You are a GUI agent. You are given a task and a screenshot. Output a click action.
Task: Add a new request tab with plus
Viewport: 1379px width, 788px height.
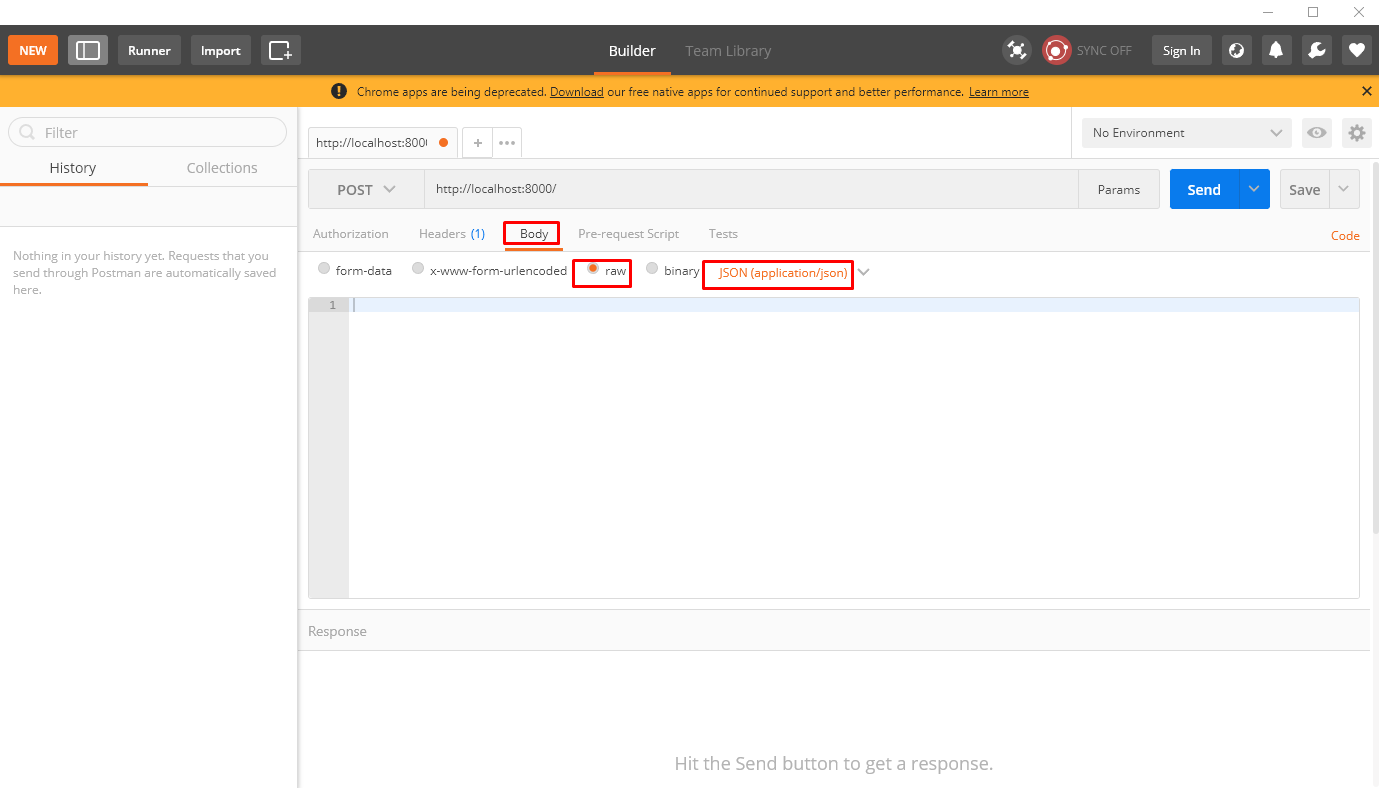(x=478, y=143)
